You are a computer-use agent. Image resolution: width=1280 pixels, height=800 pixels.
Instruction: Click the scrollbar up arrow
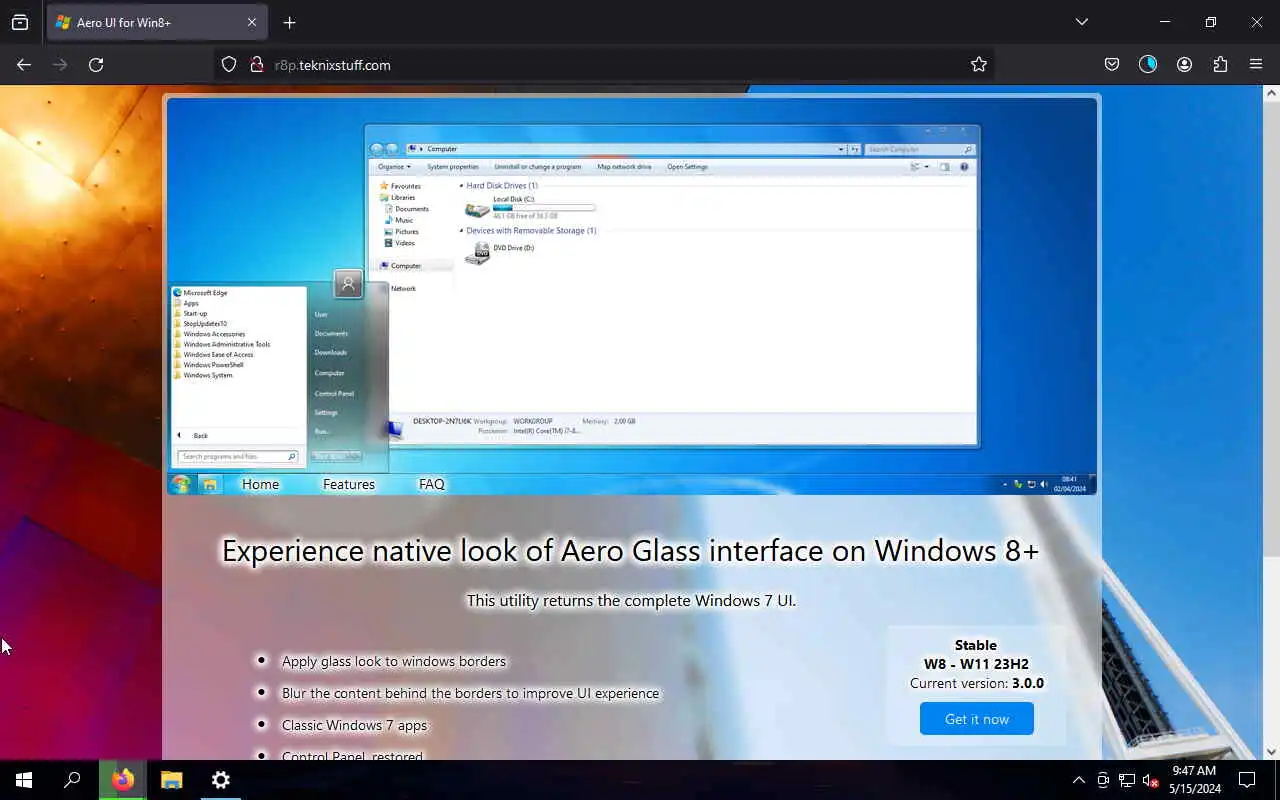point(1271,93)
